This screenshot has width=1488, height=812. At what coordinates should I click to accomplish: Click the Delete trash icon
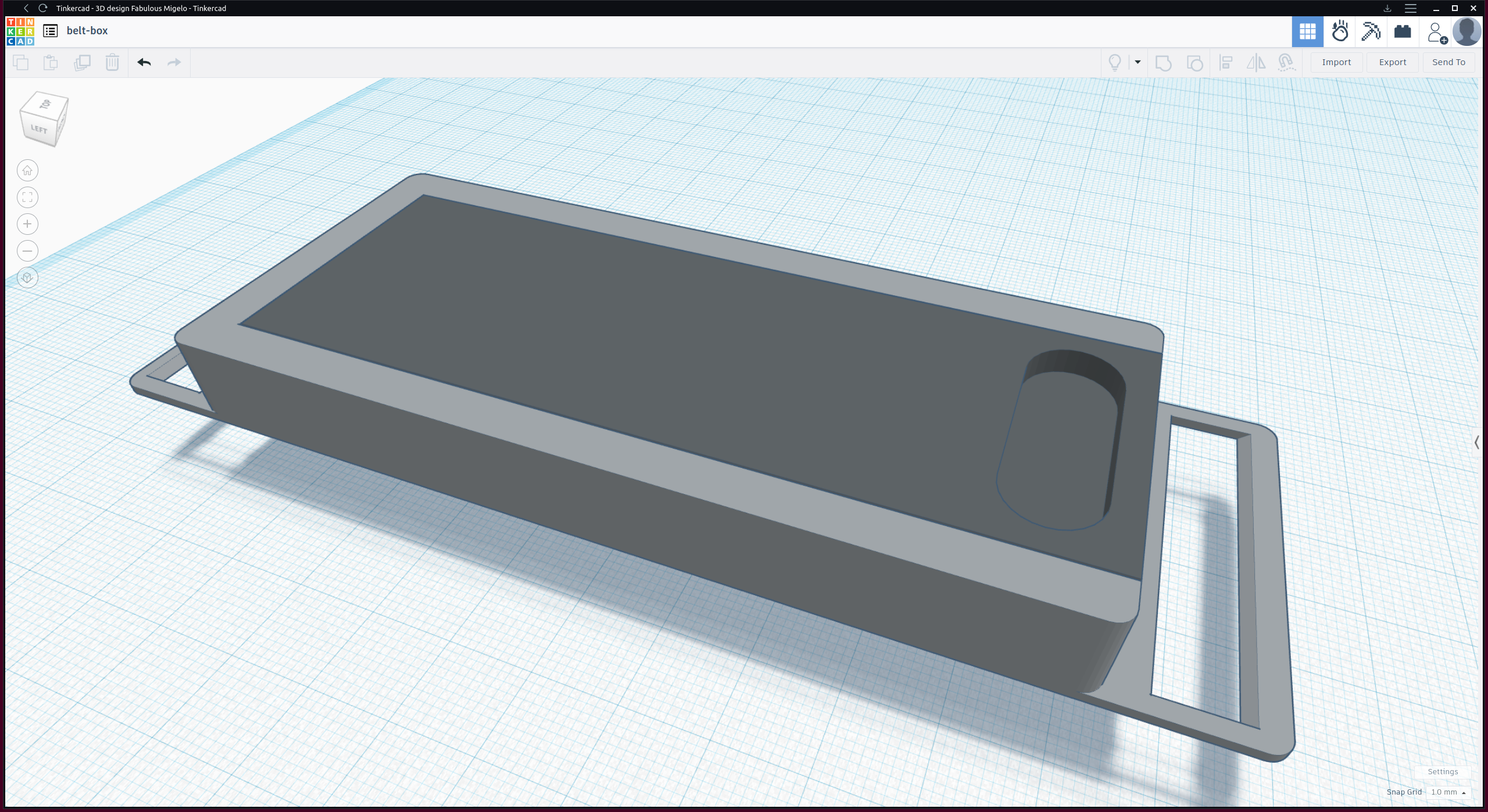(x=112, y=62)
